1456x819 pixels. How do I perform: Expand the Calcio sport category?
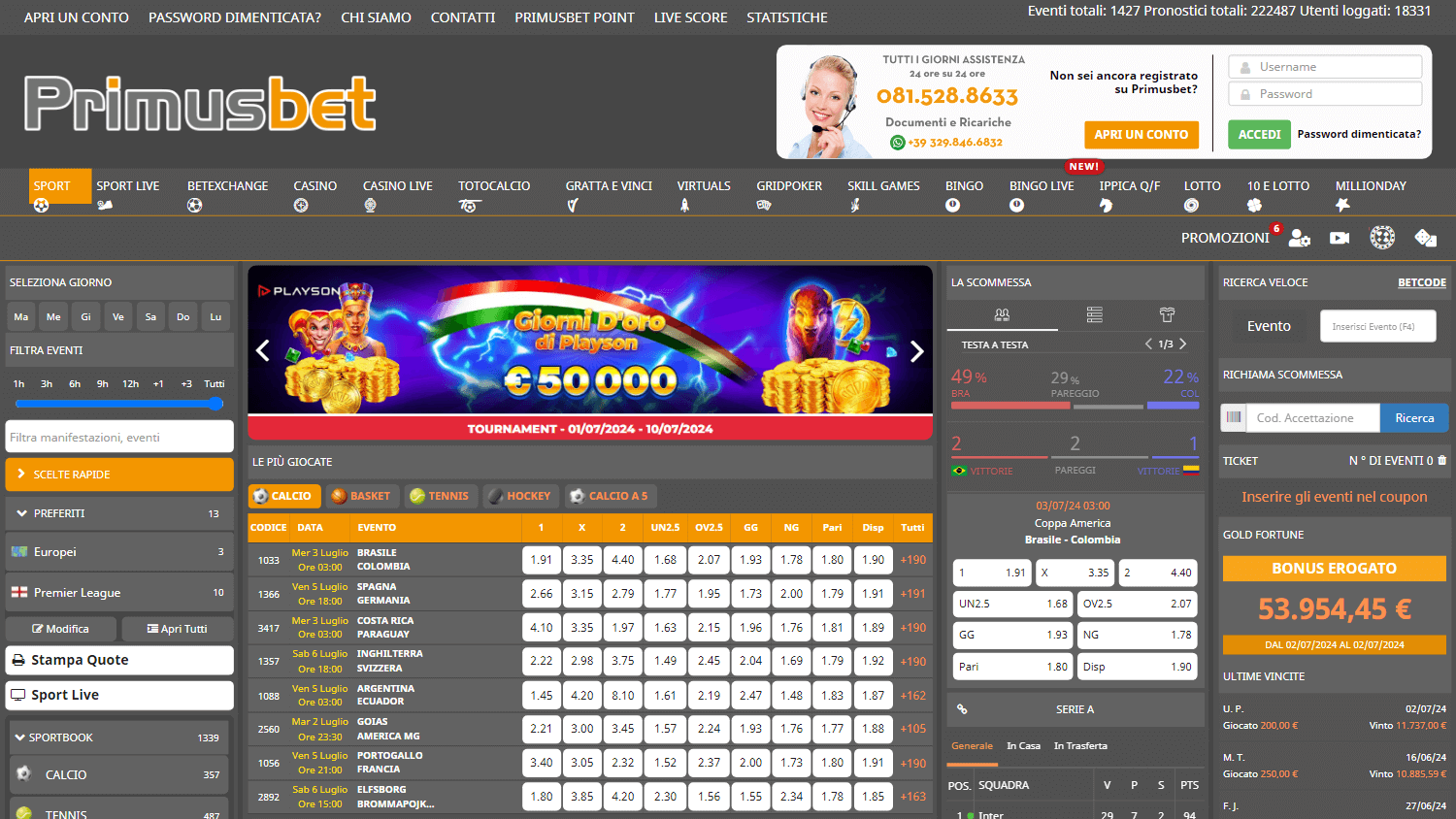[119, 774]
